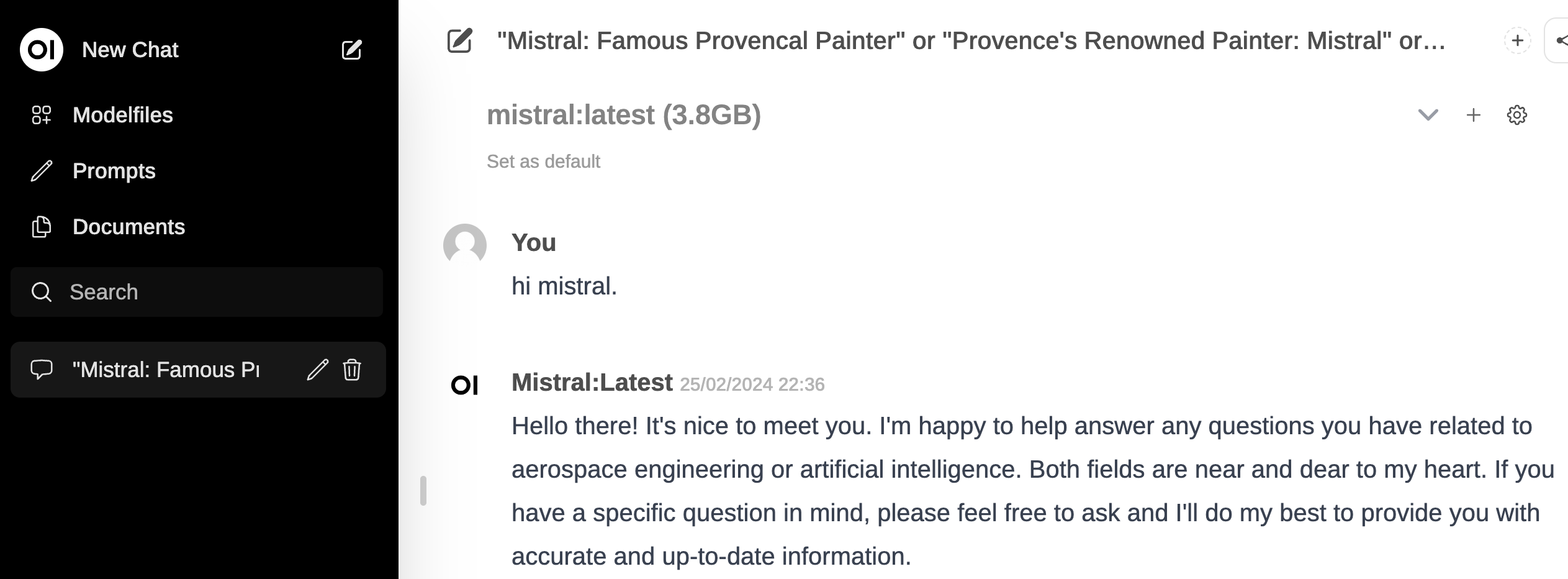The height and width of the screenshot is (579, 1568).
Task: Open the Documents section
Action: coord(128,227)
